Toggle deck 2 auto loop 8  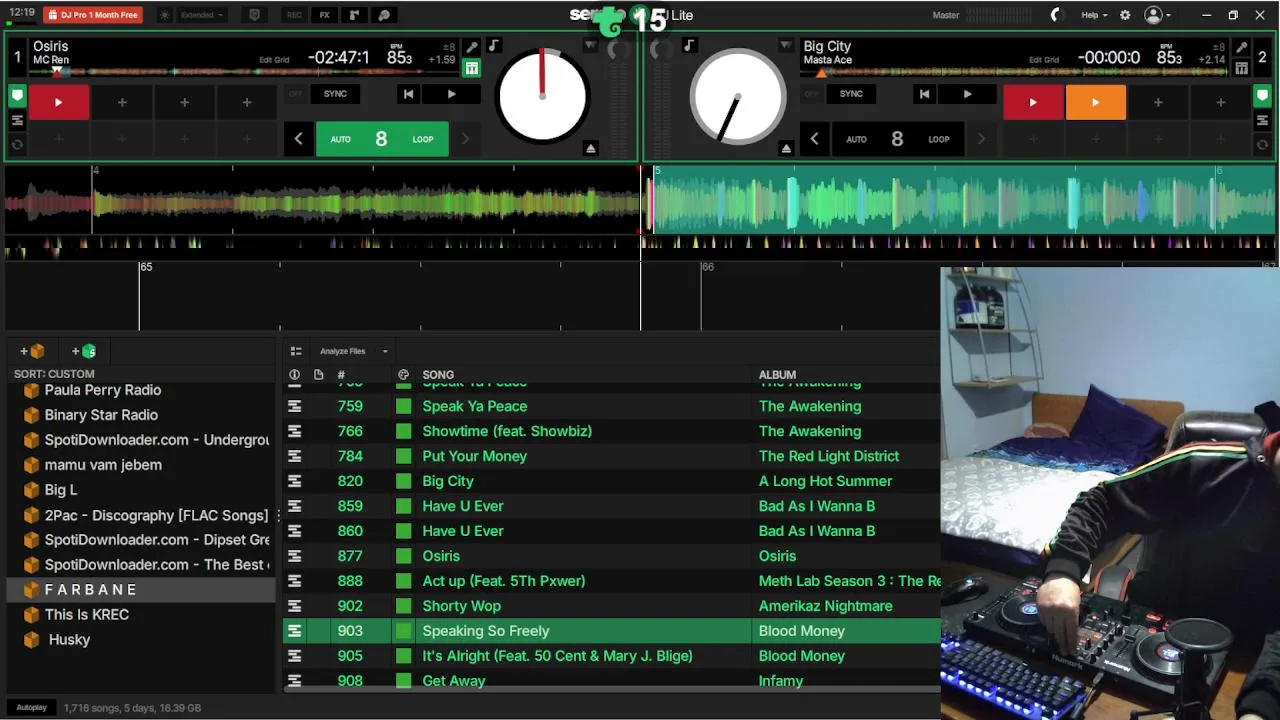coord(897,139)
